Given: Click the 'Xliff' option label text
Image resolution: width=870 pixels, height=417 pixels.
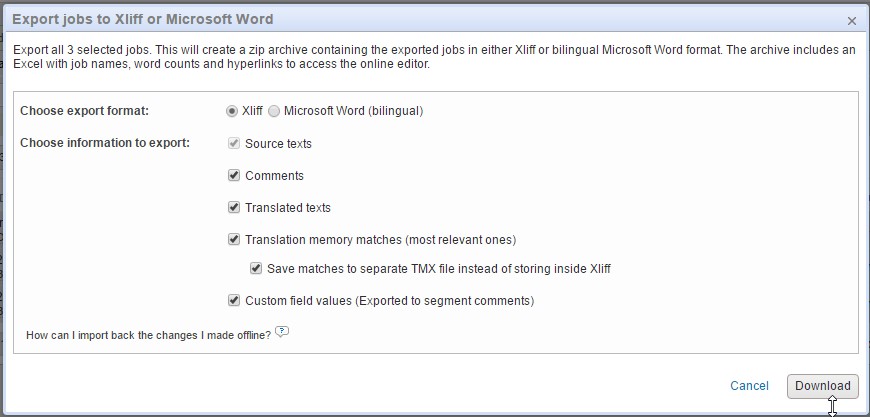Looking at the screenshot, I should point(252,111).
